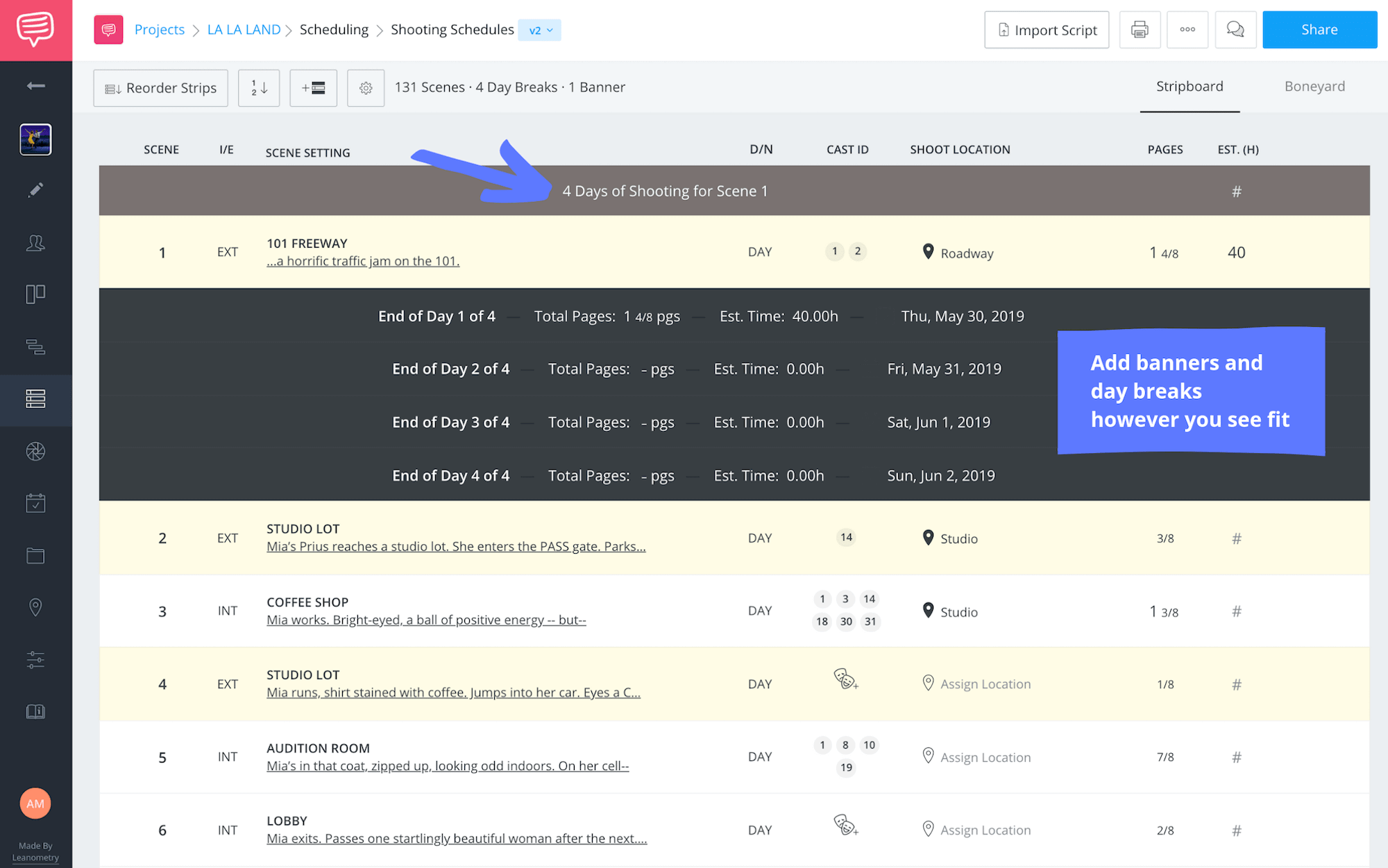Edit scene 1 estimated hours value 40
Screen dimensions: 1388x868
[1236, 253]
